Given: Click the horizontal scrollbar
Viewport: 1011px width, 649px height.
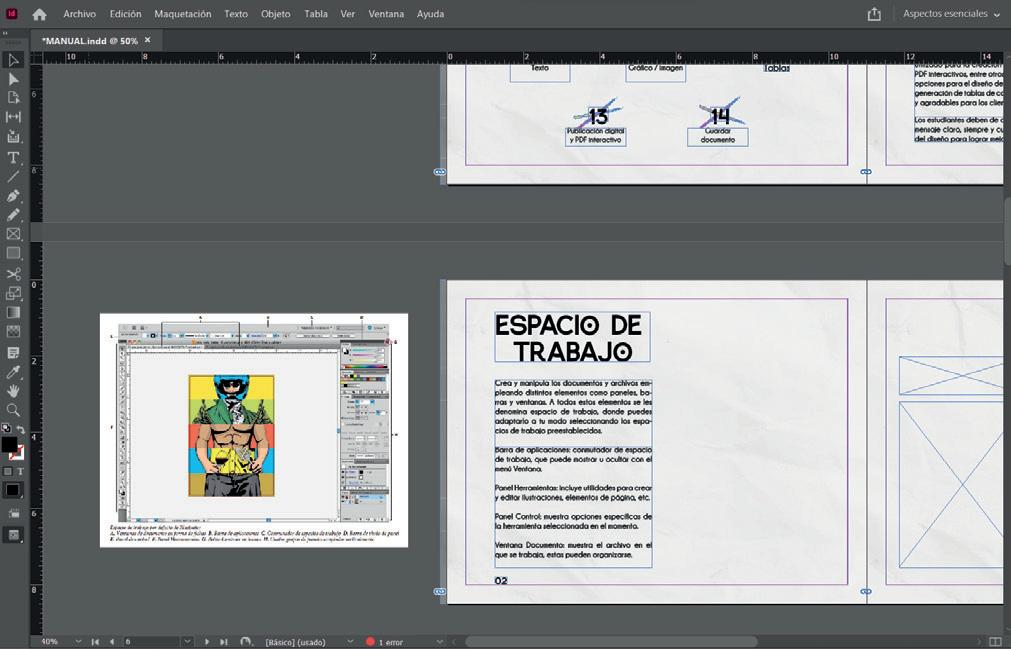Looking at the screenshot, I should click(x=611, y=642).
